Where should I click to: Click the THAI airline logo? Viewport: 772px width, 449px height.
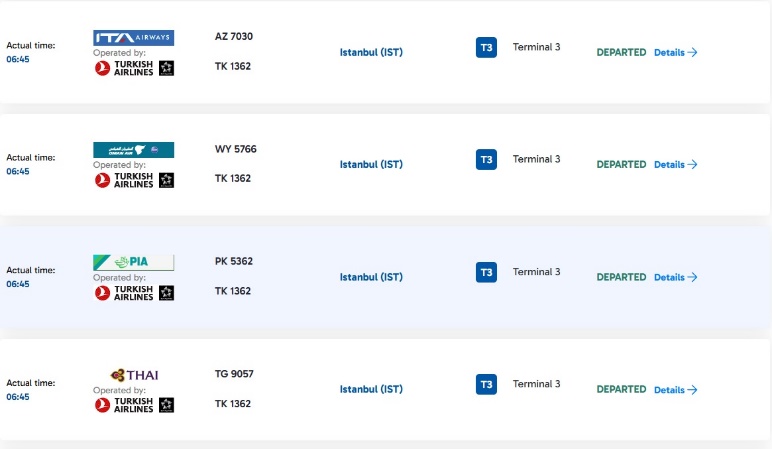coord(135,375)
